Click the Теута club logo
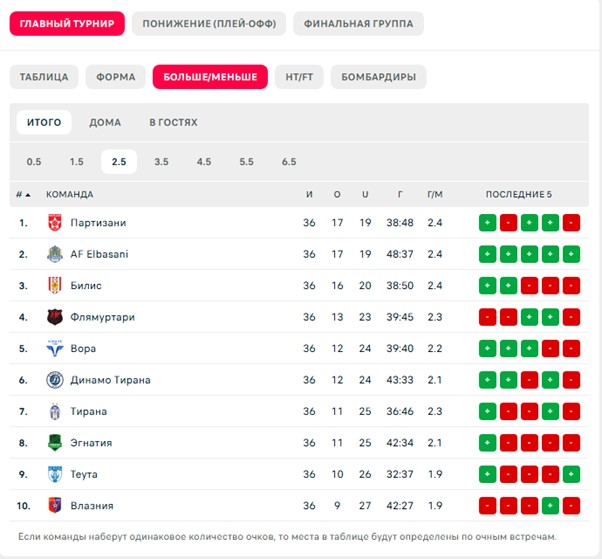602x559 pixels. click(x=55, y=474)
